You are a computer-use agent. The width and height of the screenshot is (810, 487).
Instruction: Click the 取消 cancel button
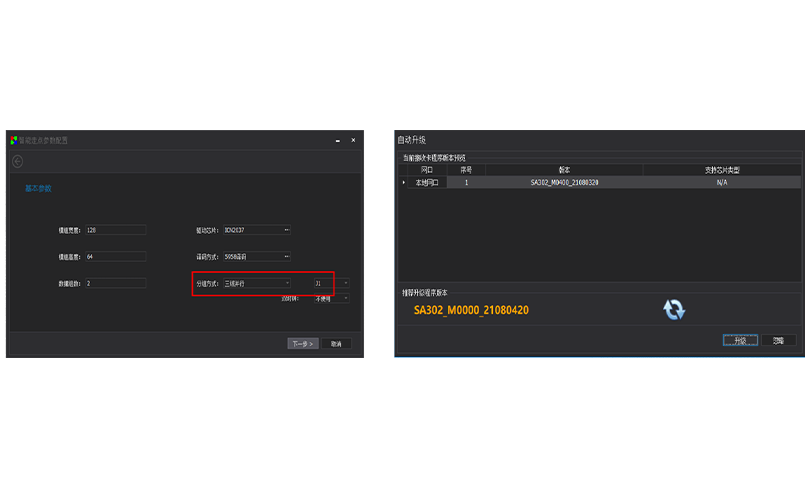coord(336,343)
